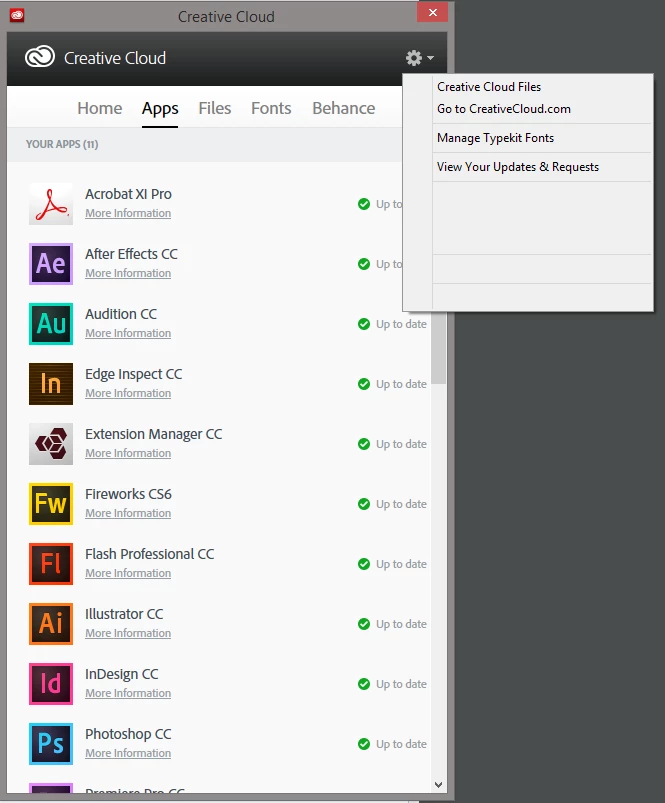Click green checkmark next to Extension Manager CC
Image resolution: width=665 pixels, height=803 pixels.
click(x=364, y=444)
